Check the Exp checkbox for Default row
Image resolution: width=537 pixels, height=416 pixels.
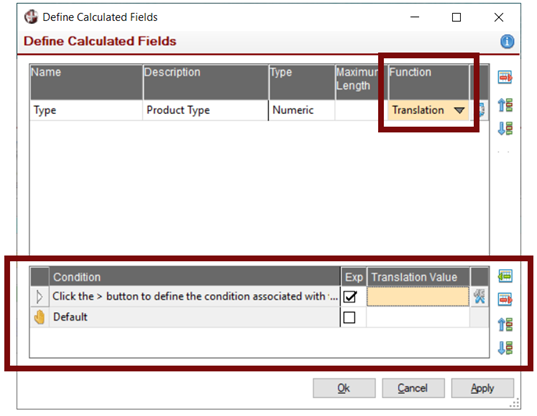coord(349,317)
